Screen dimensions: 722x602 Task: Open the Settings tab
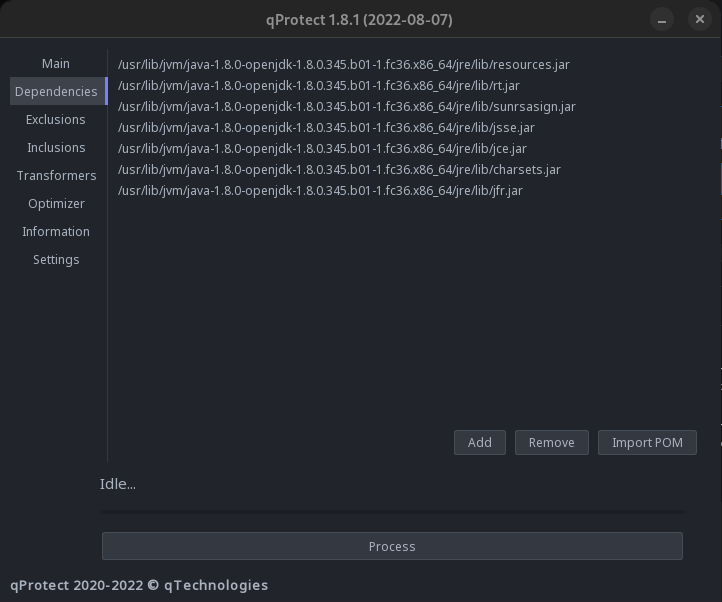[56, 259]
